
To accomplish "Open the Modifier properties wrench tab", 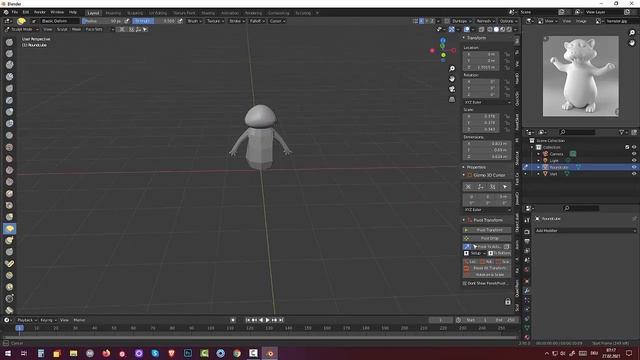I will (x=527, y=291).
